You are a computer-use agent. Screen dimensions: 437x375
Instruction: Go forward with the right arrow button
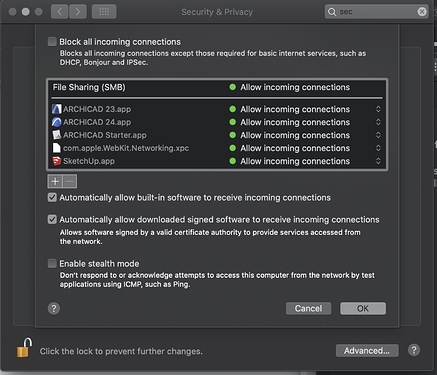78,12
